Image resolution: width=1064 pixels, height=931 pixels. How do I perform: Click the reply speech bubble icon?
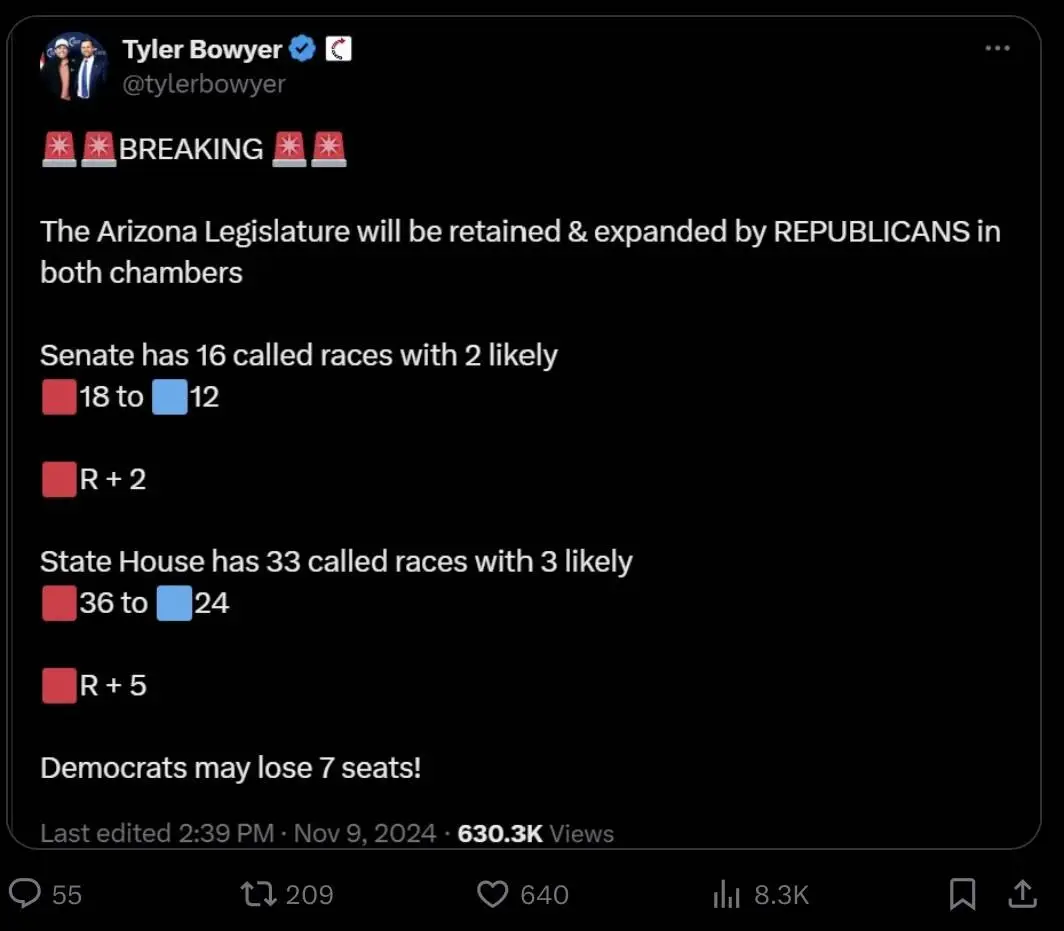[x=24, y=893]
